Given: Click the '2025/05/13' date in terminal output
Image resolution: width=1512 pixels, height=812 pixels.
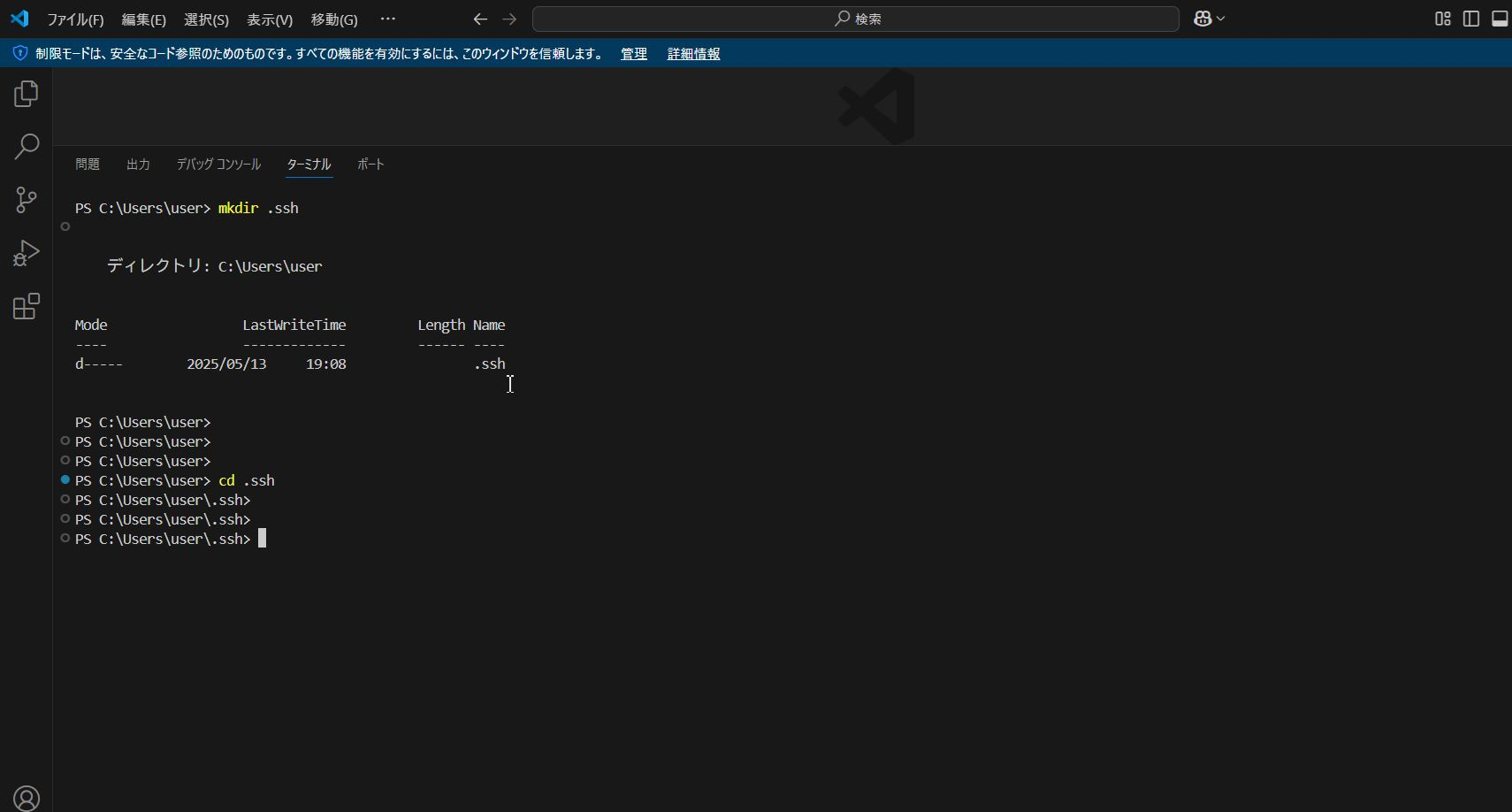Looking at the screenshot, I should pos(226,364).
